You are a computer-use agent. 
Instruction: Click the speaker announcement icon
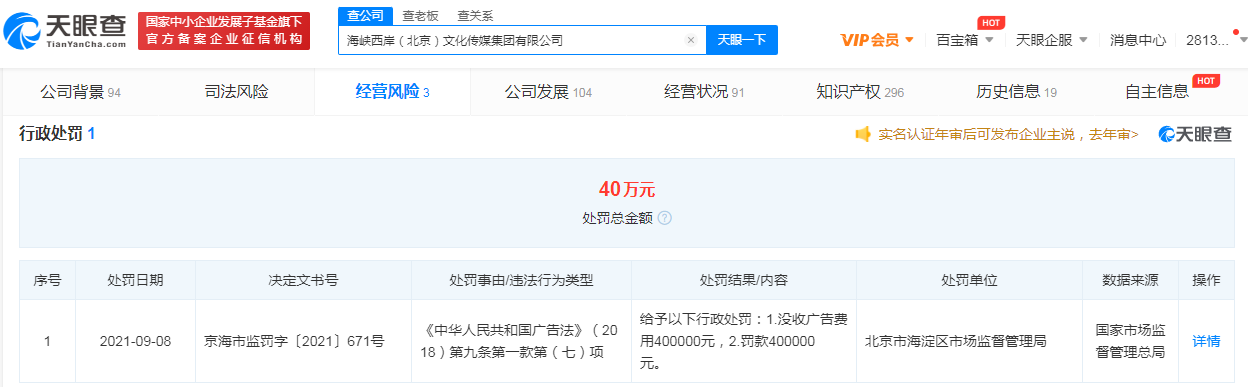click(863, 134)
